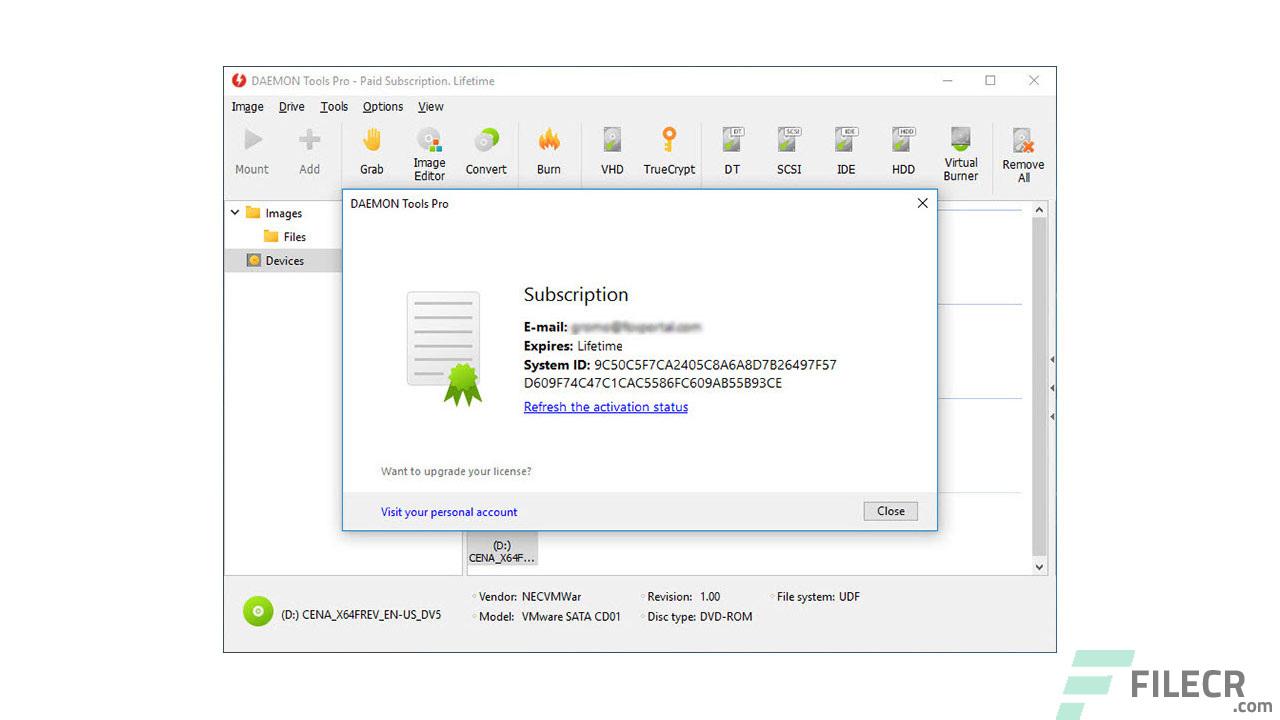The height and width of the screenshot is (720, 1280).
Task: Select the (D:) CENA_X64F drive thumbnail
Action: (502, 551)
